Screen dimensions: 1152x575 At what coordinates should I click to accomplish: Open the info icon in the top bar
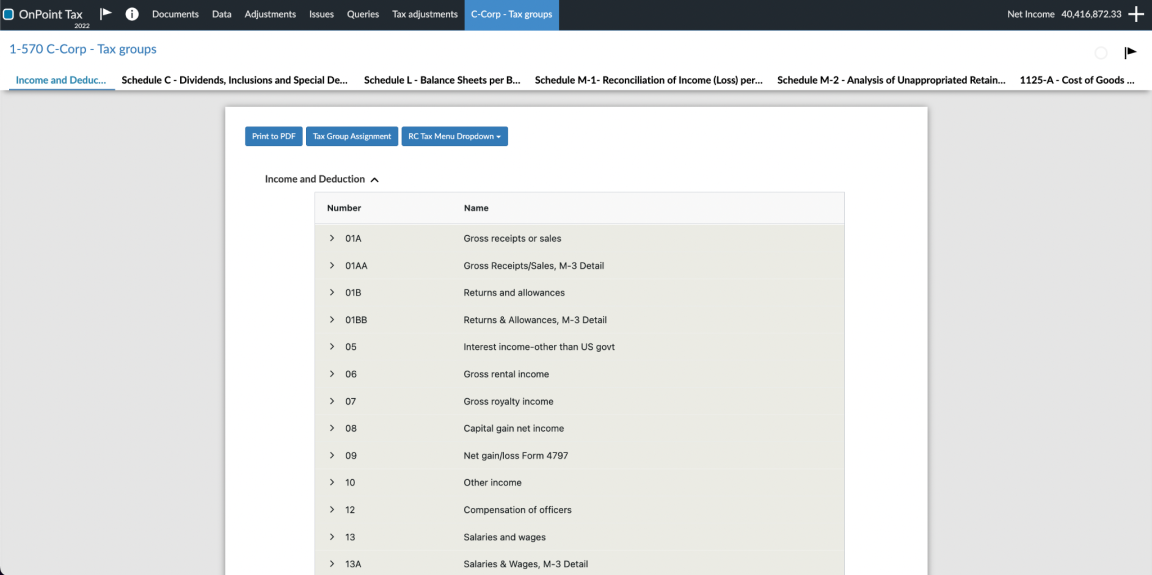point(131,14)
